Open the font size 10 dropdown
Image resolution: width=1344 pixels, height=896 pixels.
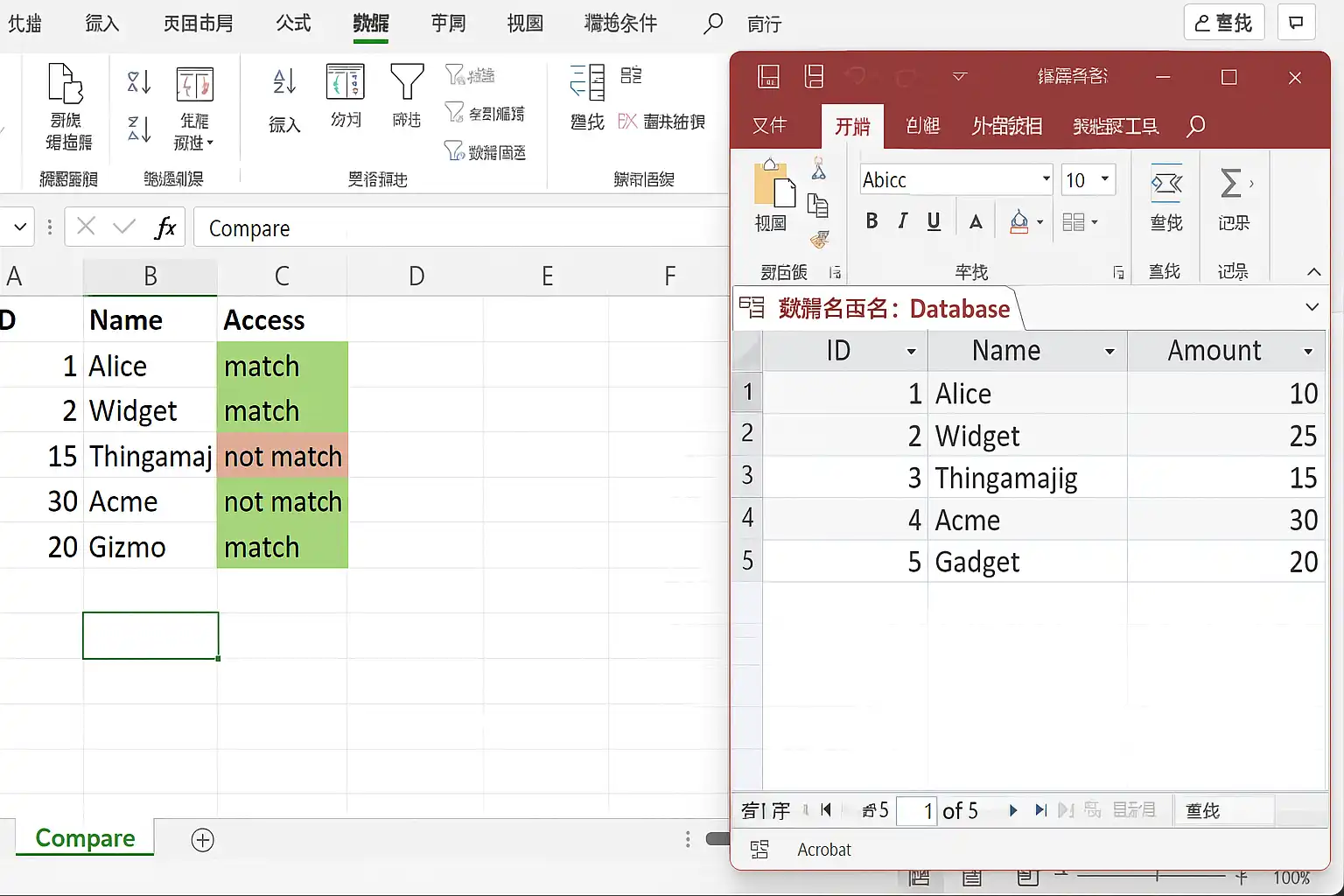pyautogui.click(x=1105, y=179)
